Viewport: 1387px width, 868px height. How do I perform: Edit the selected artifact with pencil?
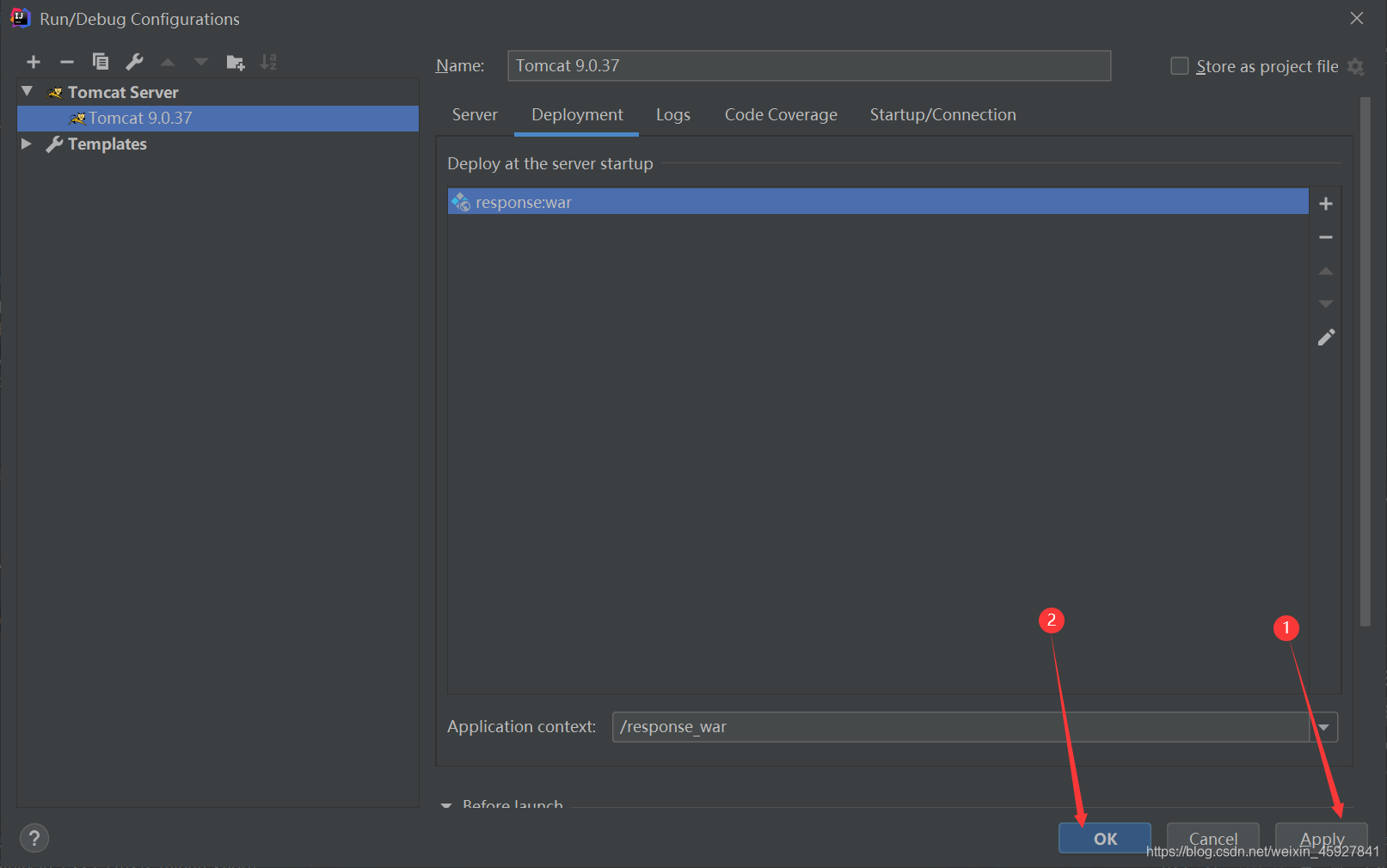pyautogui.click(x=1326, y=338)
